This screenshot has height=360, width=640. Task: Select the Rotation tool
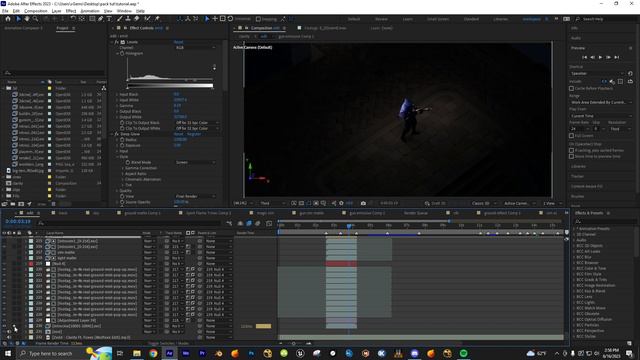pos(73,19)
